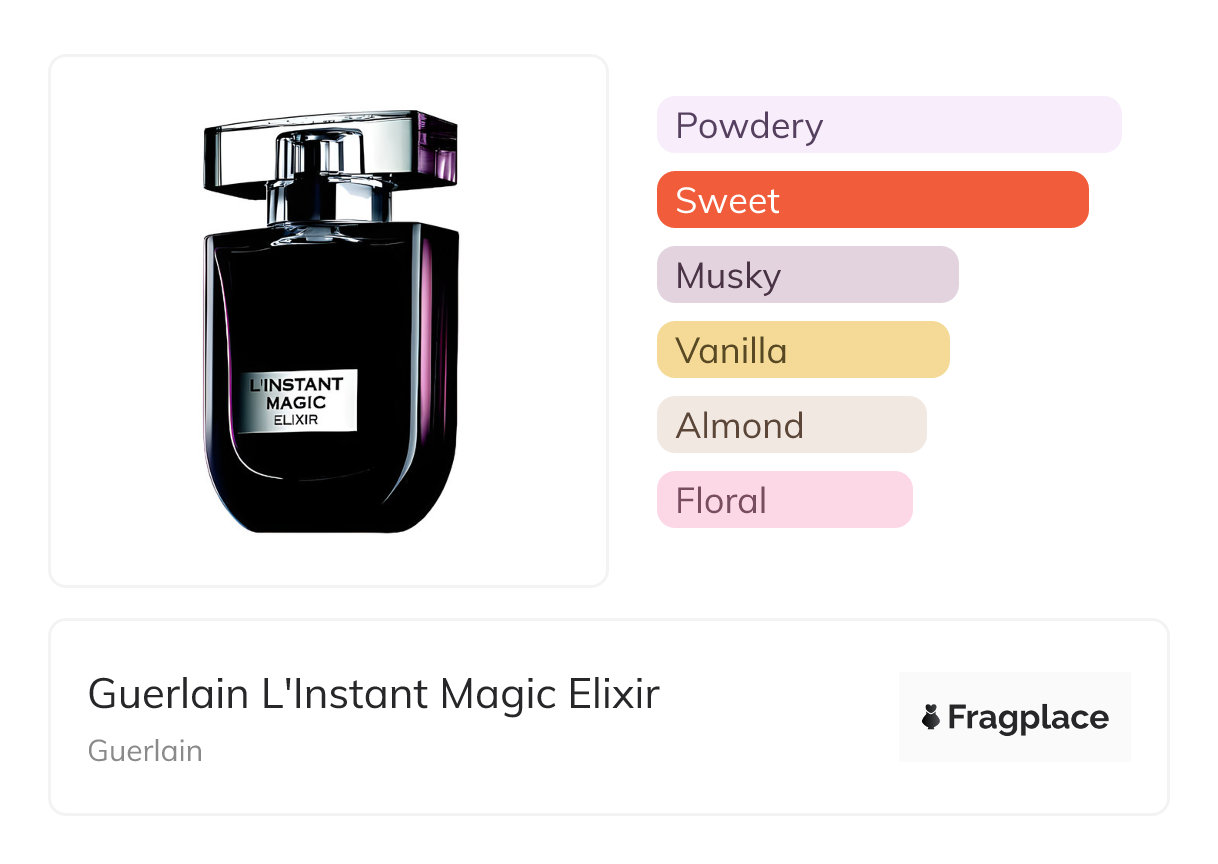The image size is (1218, 864).
Task: Choose the Musky accord bar
Action: point(807,275)
